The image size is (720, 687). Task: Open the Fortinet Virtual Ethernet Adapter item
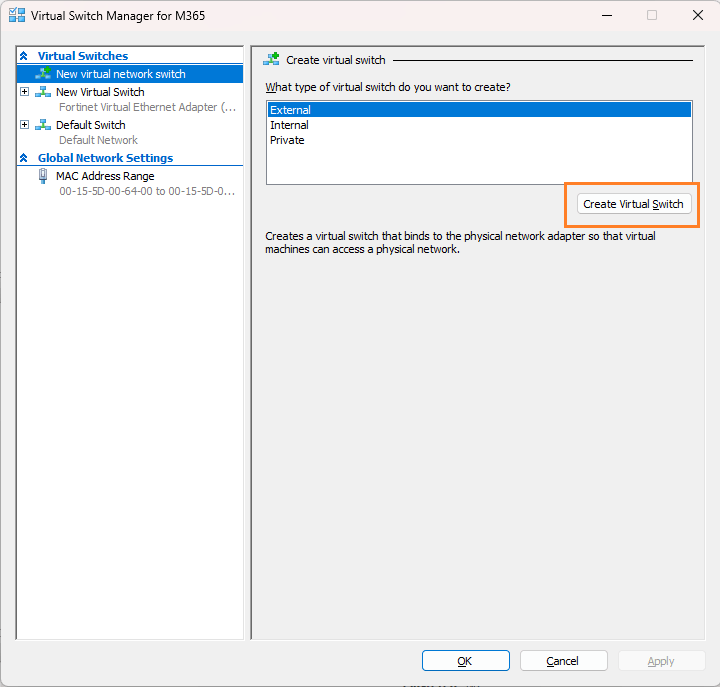point(147,107)
